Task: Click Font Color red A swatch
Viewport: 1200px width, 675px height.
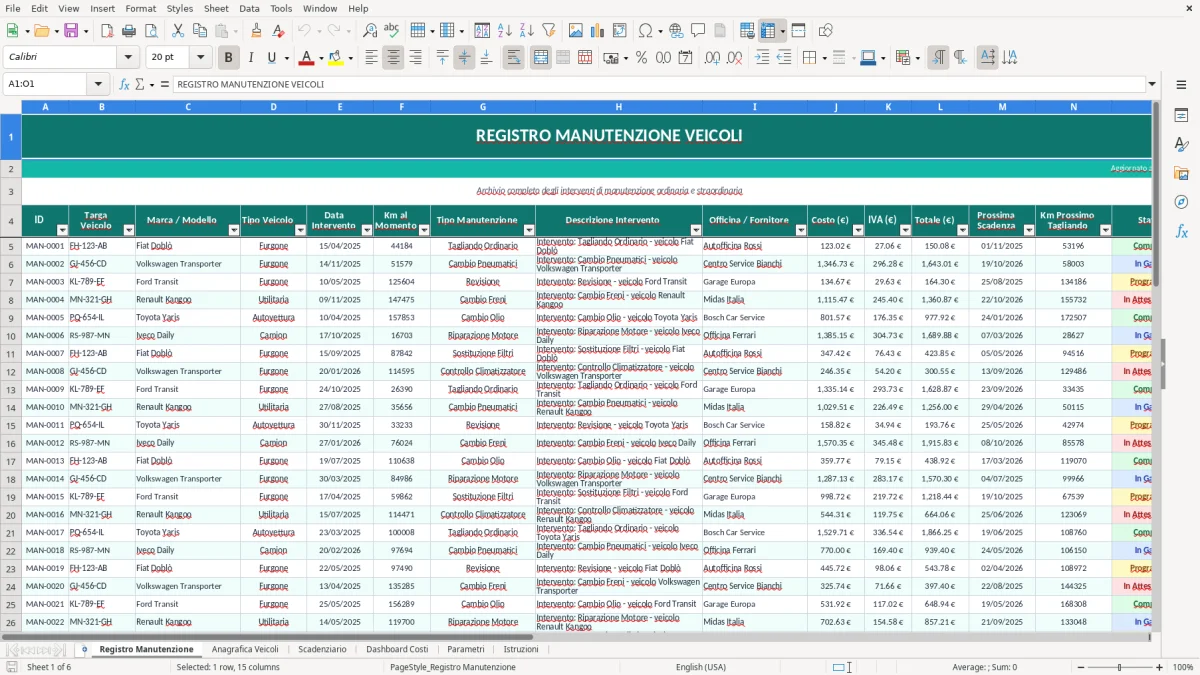Action: 306,58
